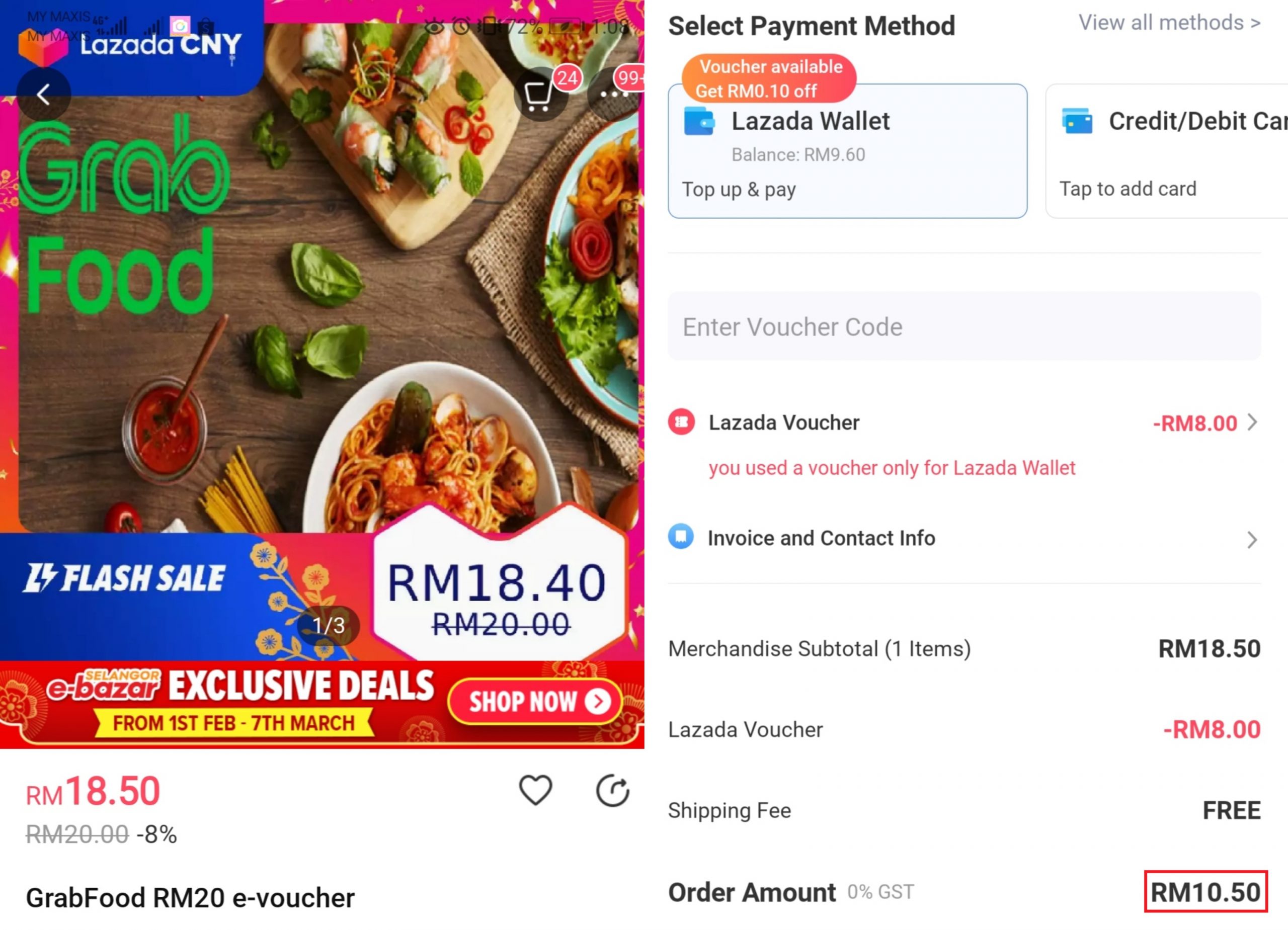Tap the share icon beside the heart

tap(612, 790)
